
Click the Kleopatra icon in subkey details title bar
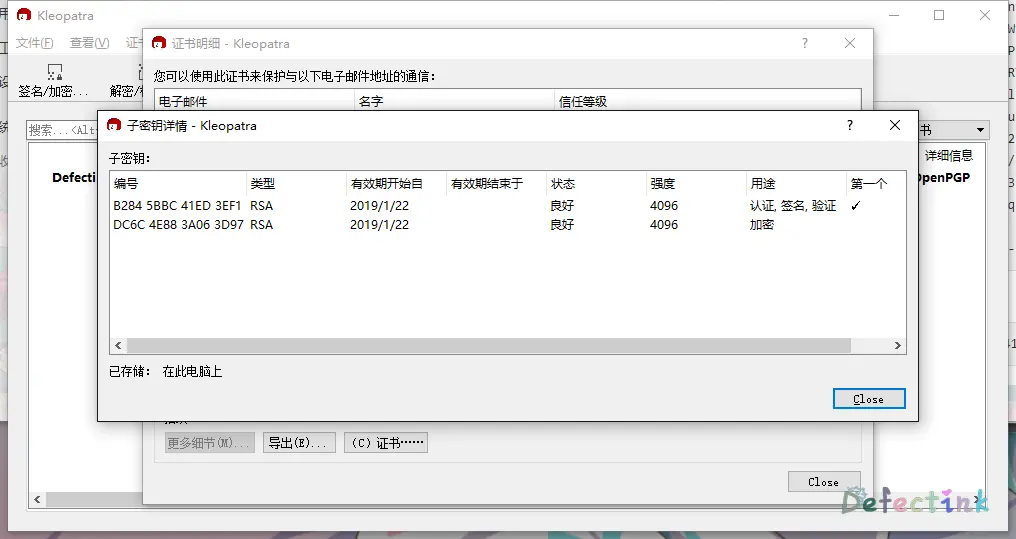[x=114, y=125]
